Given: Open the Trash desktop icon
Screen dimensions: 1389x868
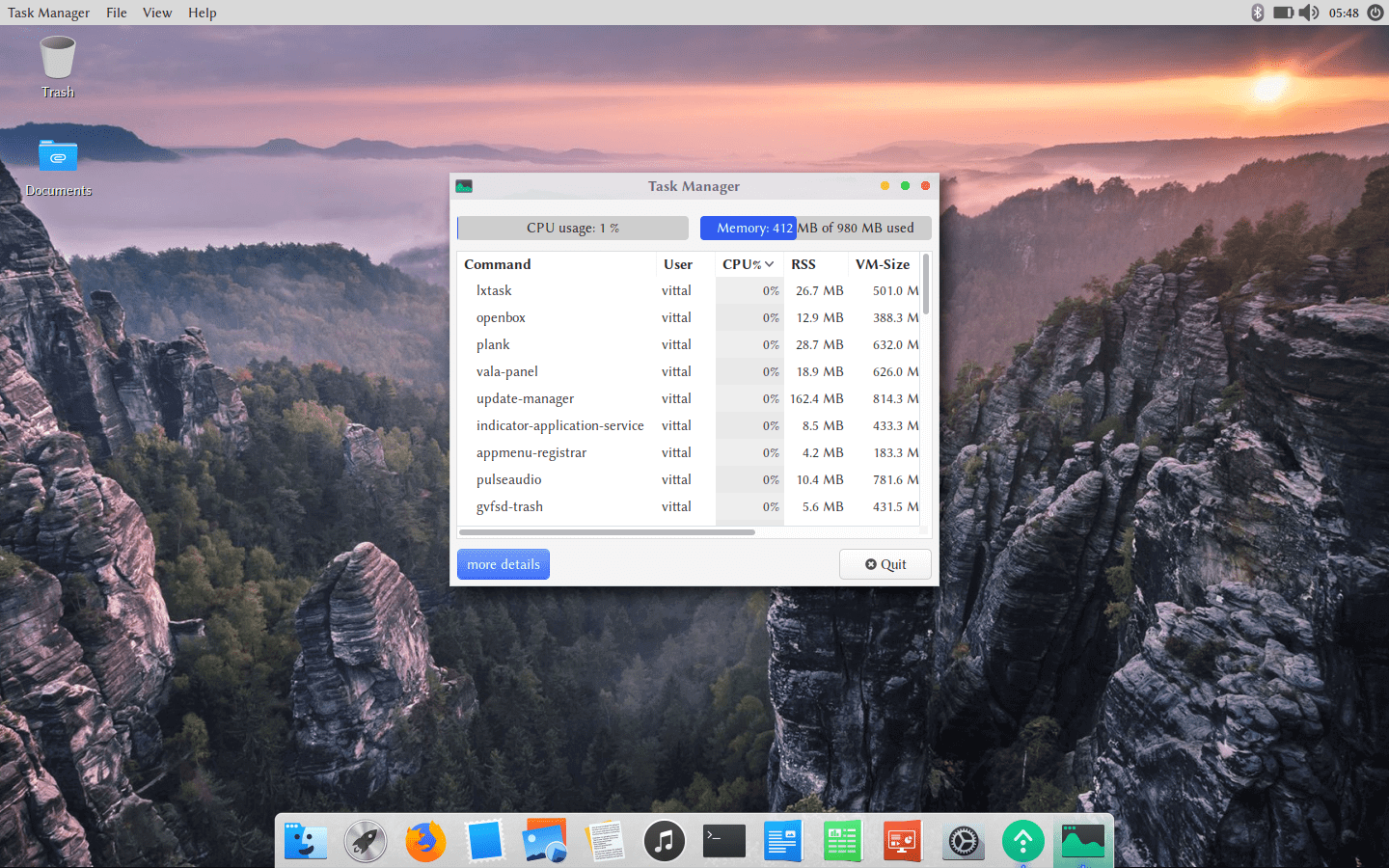Looking at the screenshot, I should (x=58, y=66).
